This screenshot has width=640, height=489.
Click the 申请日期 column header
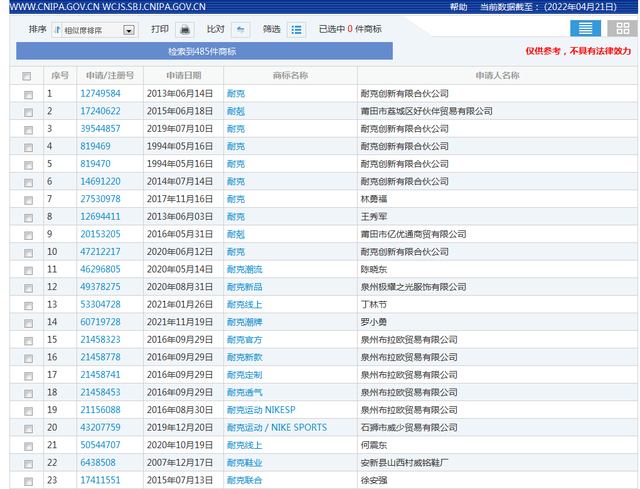[184, 76]
